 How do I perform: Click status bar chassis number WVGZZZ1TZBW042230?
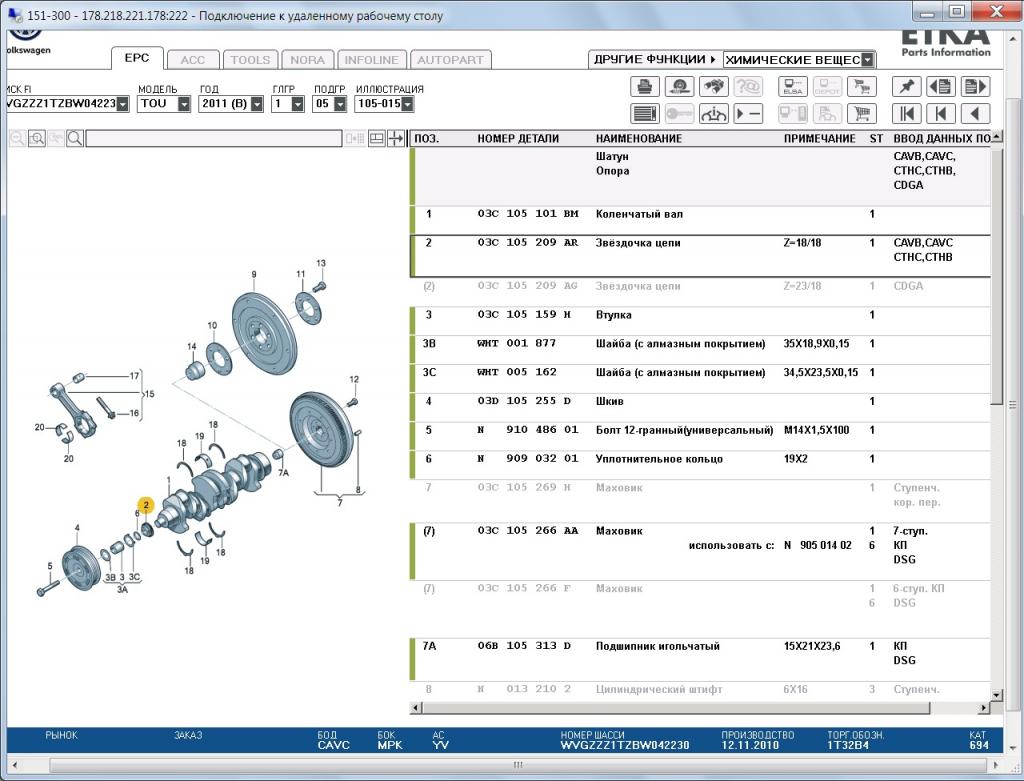click(x=624, y=745)
